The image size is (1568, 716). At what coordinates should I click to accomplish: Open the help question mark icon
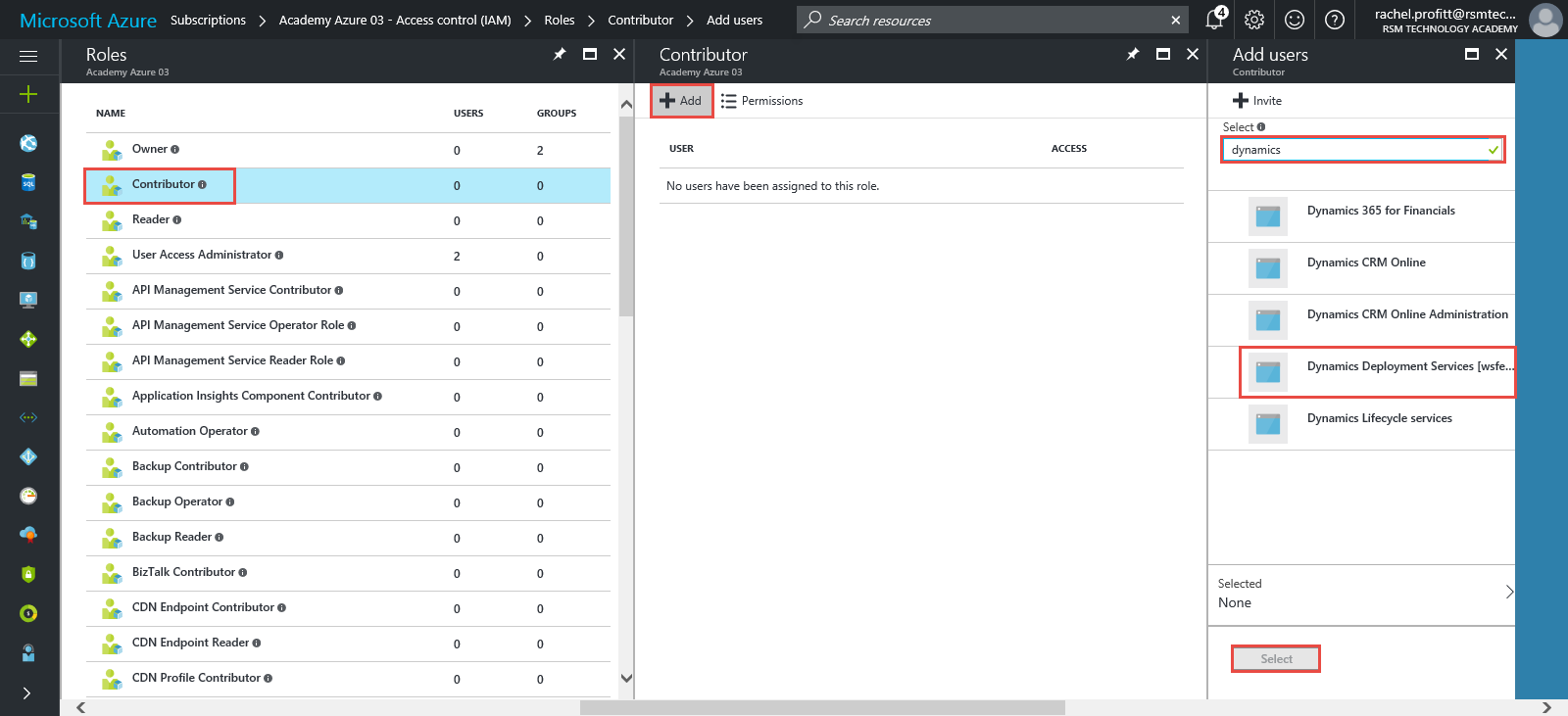click(x=1334, y=20)
